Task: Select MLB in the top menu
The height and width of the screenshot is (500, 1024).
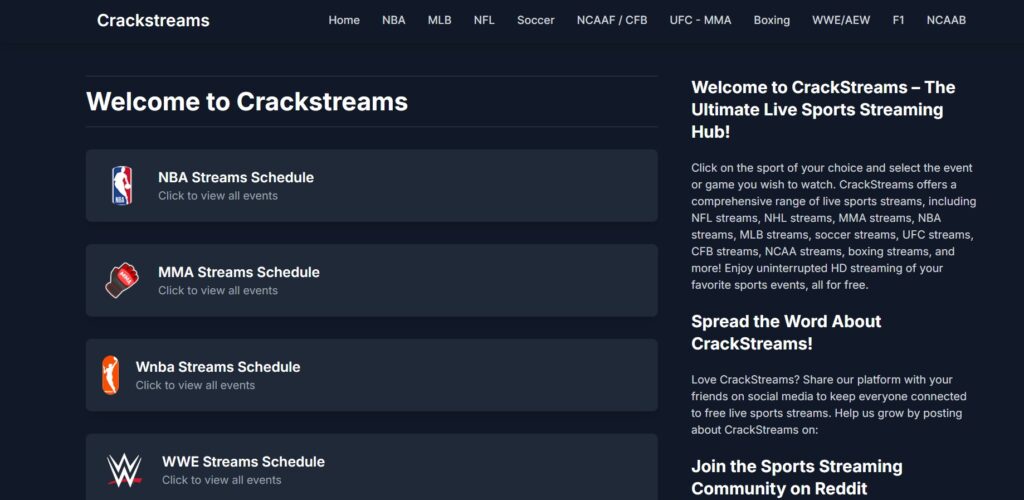Action: 440,20
